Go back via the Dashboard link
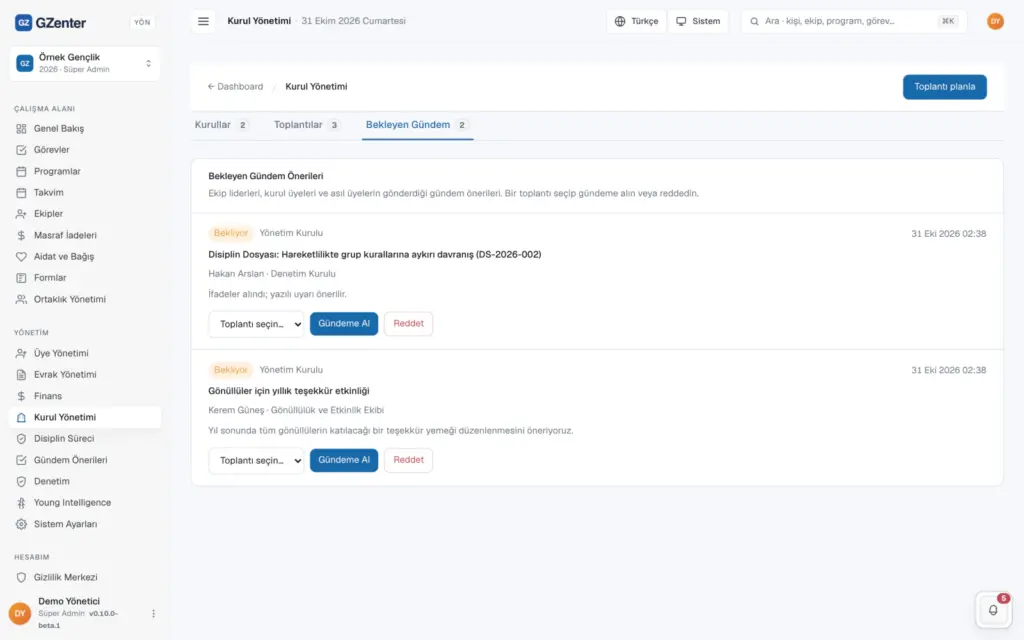 click(235, 86)
